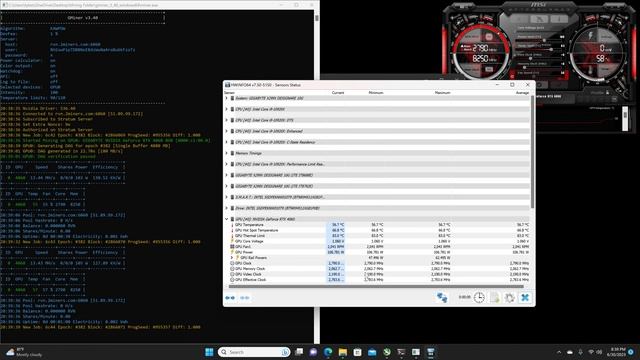Open the weather widget on the taskbar
640x360 pixels.
(24, 352)
